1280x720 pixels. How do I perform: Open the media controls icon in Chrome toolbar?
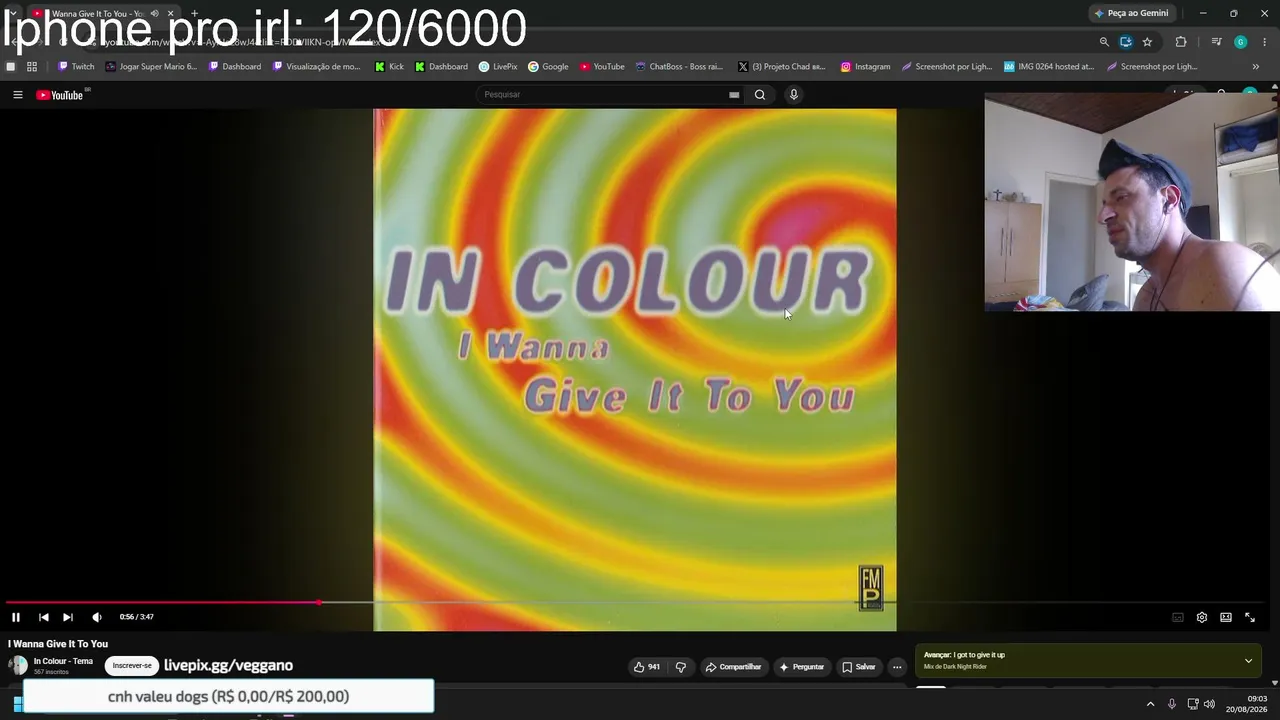pyautogui.click(x=1216, y=42)
